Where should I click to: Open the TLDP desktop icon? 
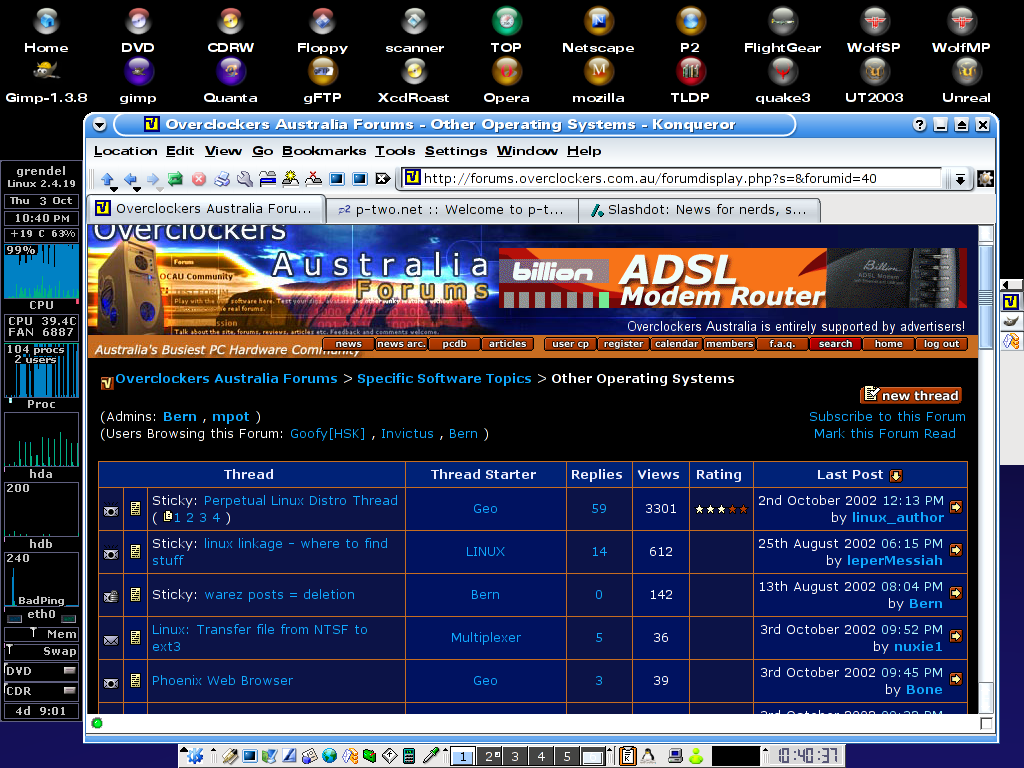(690, 81)
